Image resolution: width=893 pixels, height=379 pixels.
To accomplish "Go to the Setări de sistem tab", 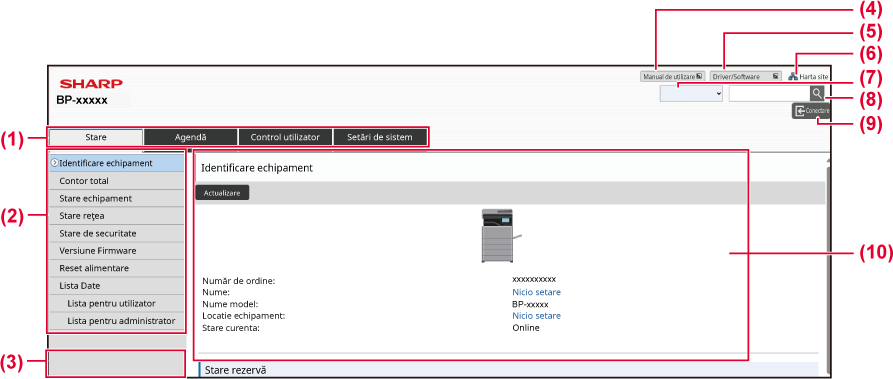I will 380,137.
